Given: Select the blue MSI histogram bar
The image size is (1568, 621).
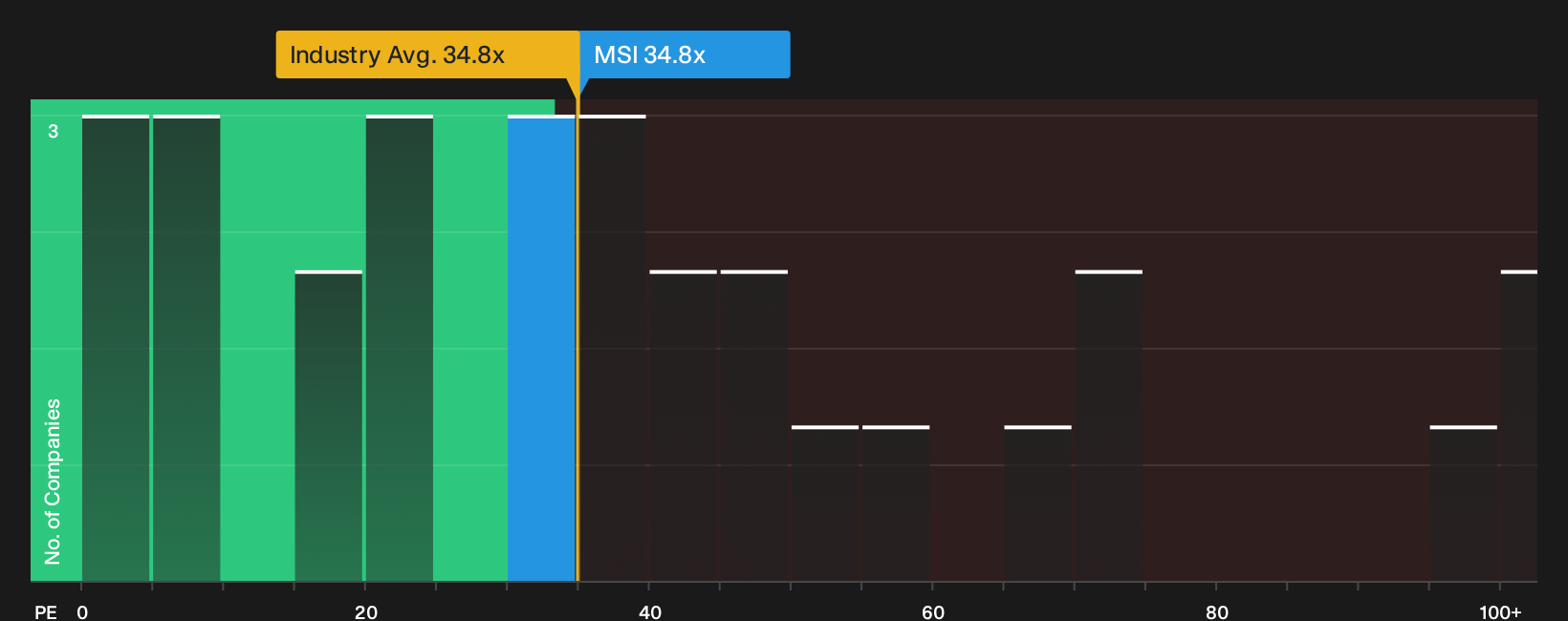Looking at the screenshot, I should [x=541, y=349].
